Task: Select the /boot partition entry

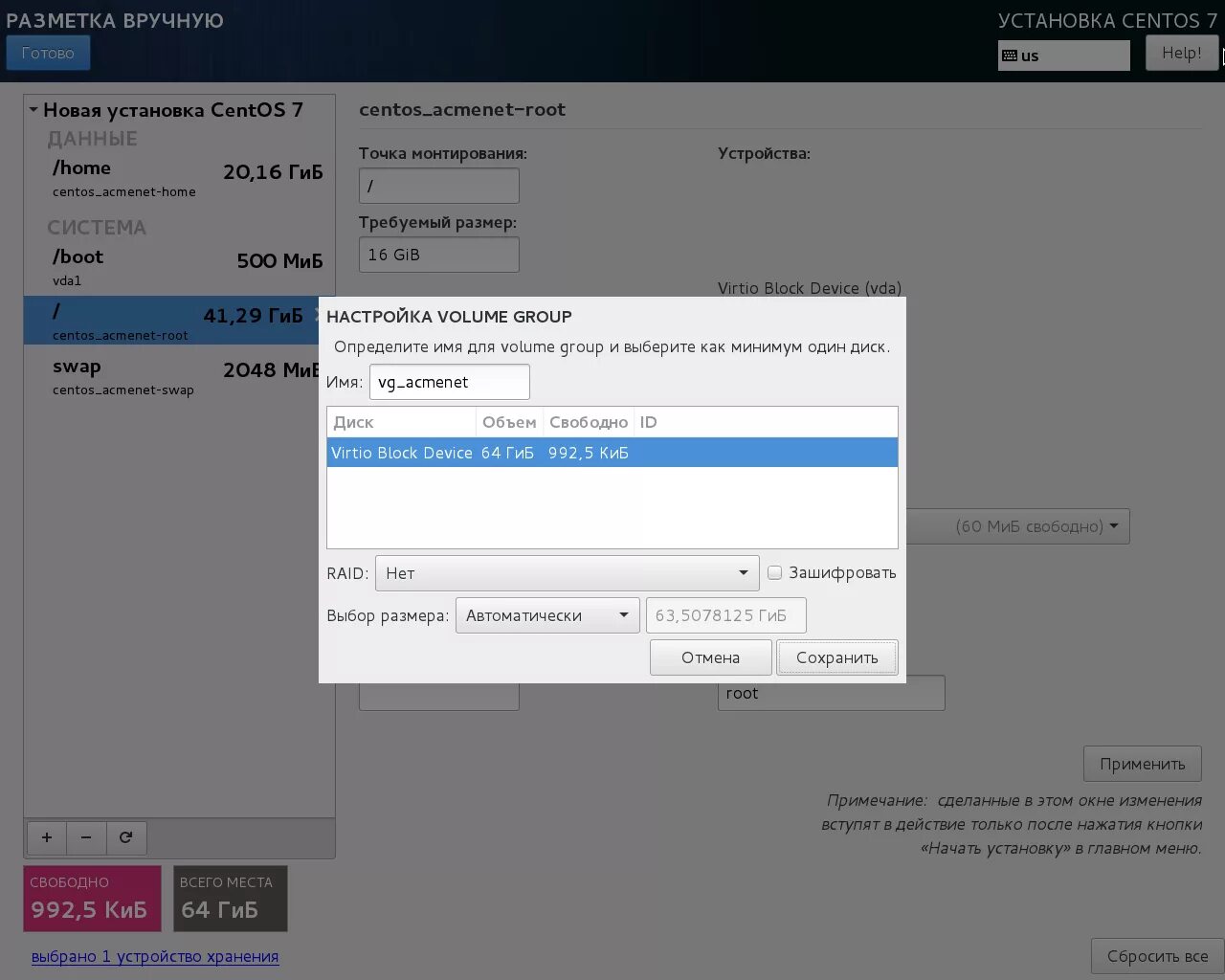Action: tap(179, 267)
